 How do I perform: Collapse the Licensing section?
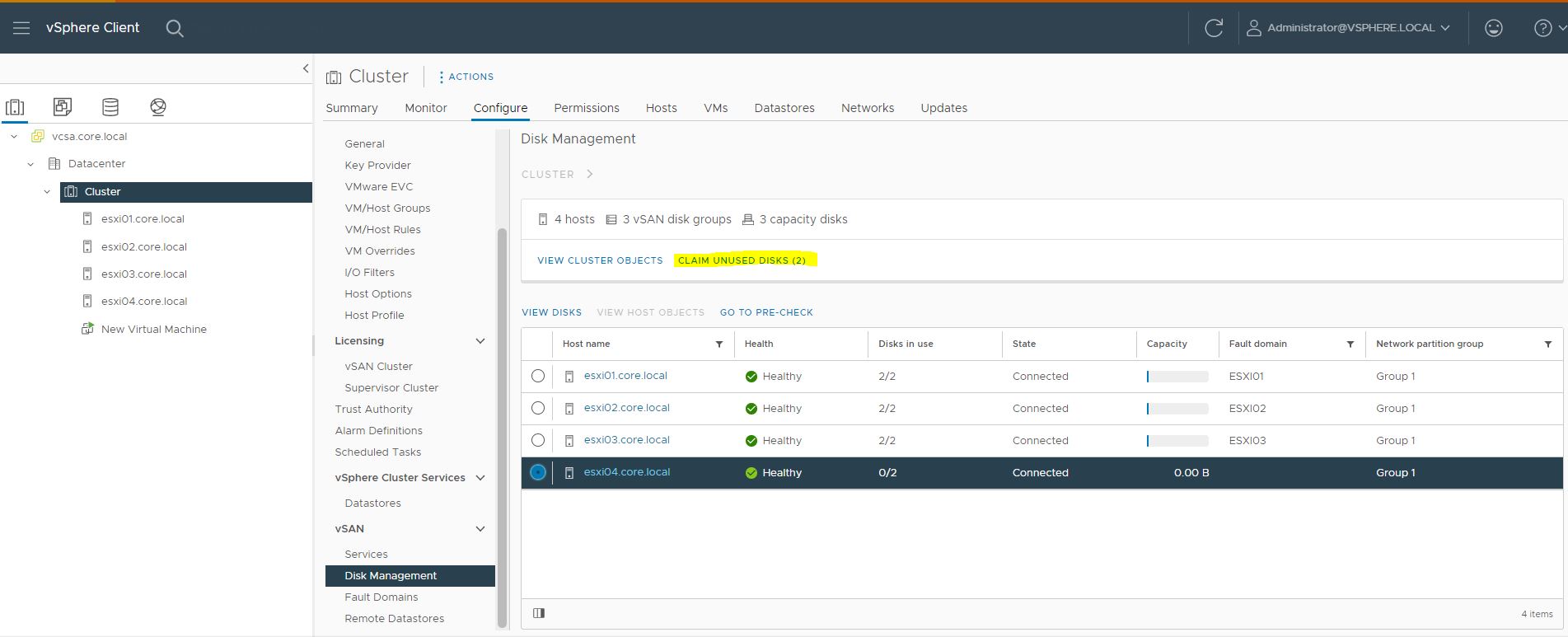[480, 341]
